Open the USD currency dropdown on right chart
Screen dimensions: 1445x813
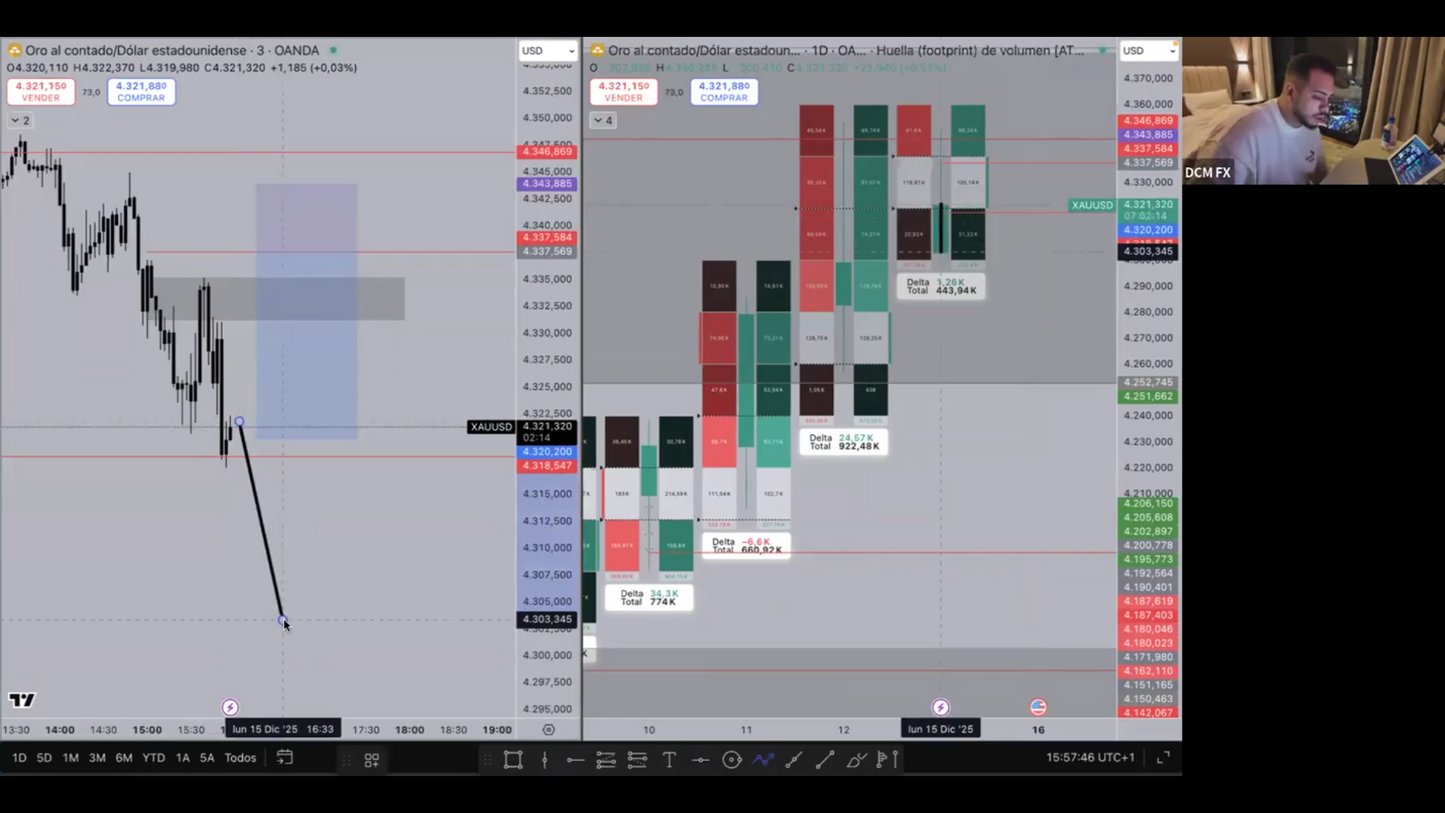pos(1148,51)
